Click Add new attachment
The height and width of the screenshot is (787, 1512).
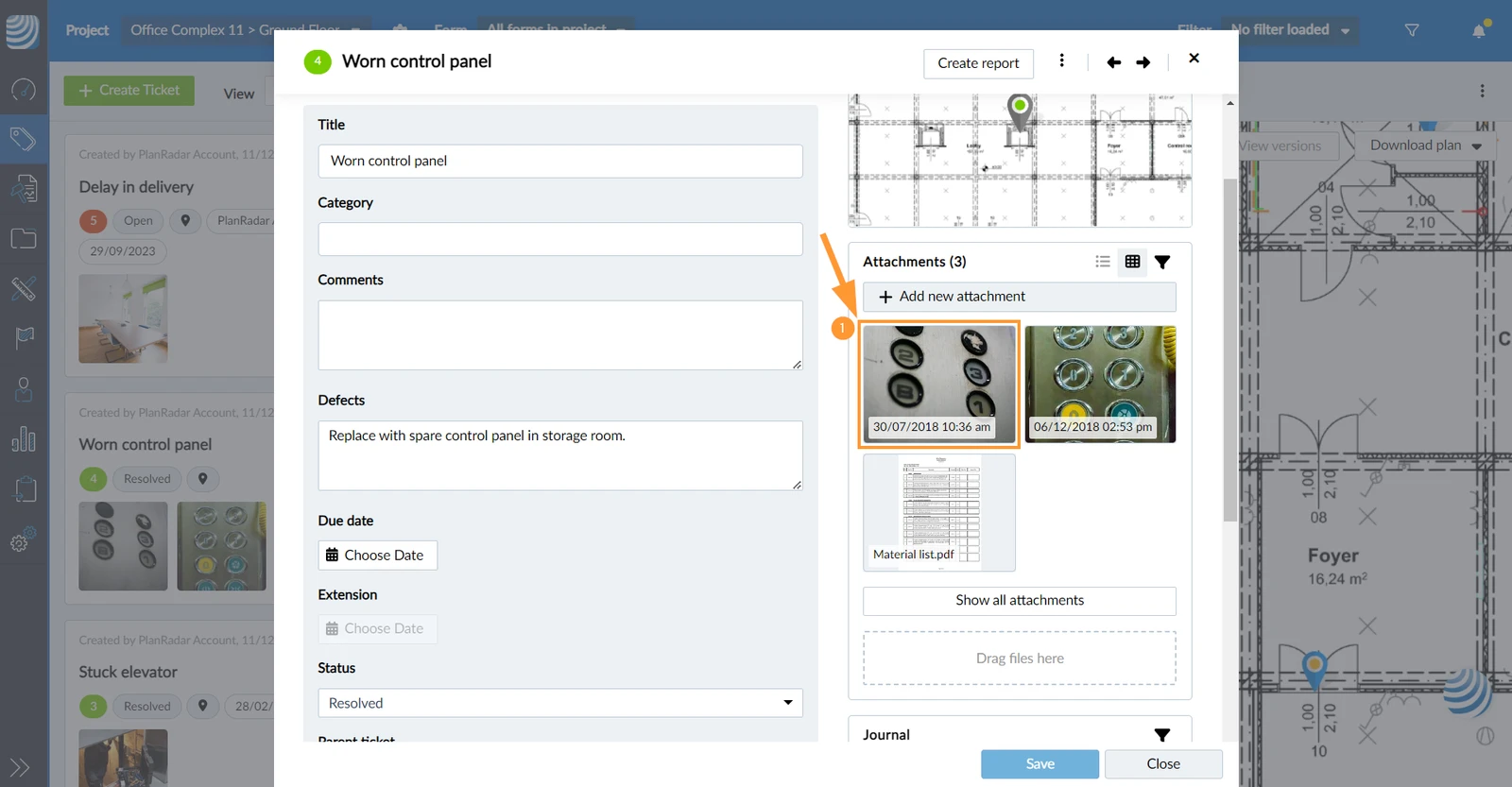pos(1020,297)
